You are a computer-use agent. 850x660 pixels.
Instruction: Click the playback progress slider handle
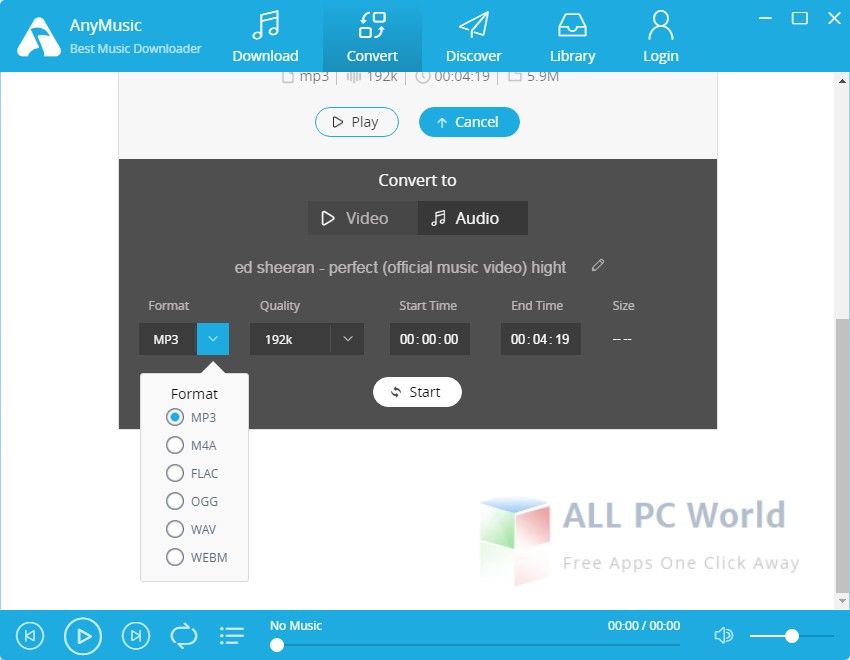277,645
